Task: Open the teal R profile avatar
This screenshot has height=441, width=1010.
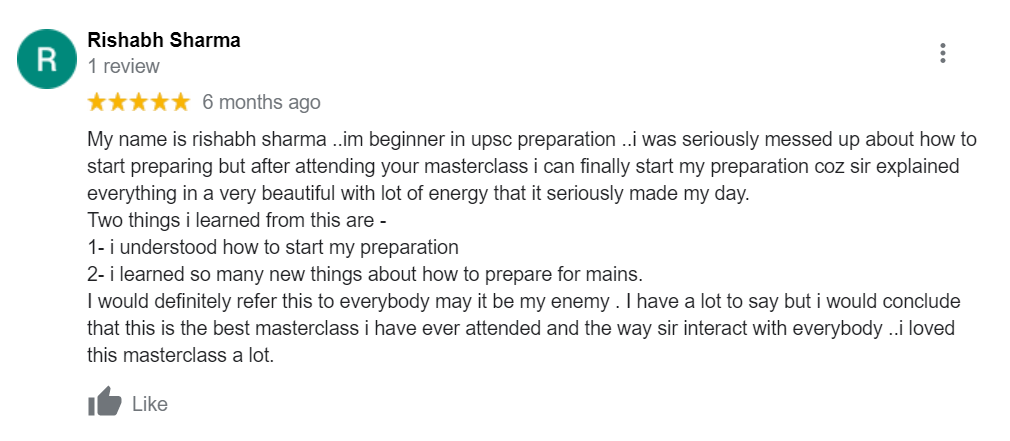Action: [47, 59]
